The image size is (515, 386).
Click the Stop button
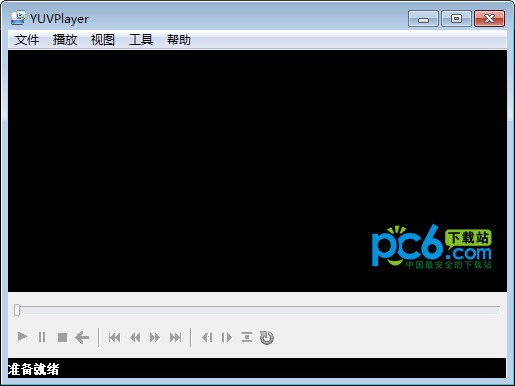click(x=62, y=337)
